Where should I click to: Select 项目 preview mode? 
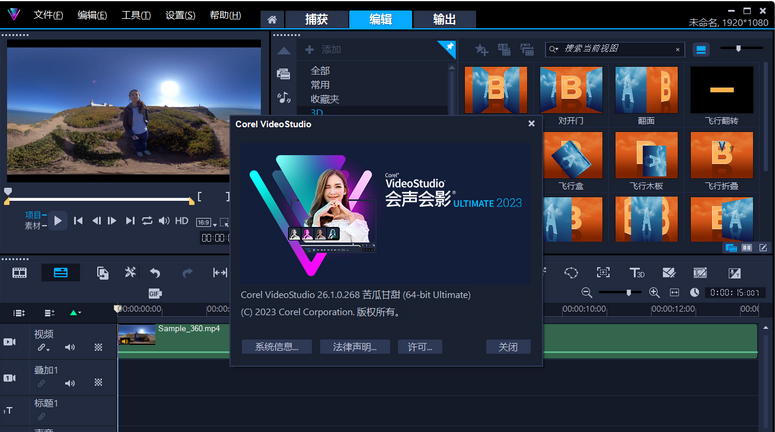33,215
